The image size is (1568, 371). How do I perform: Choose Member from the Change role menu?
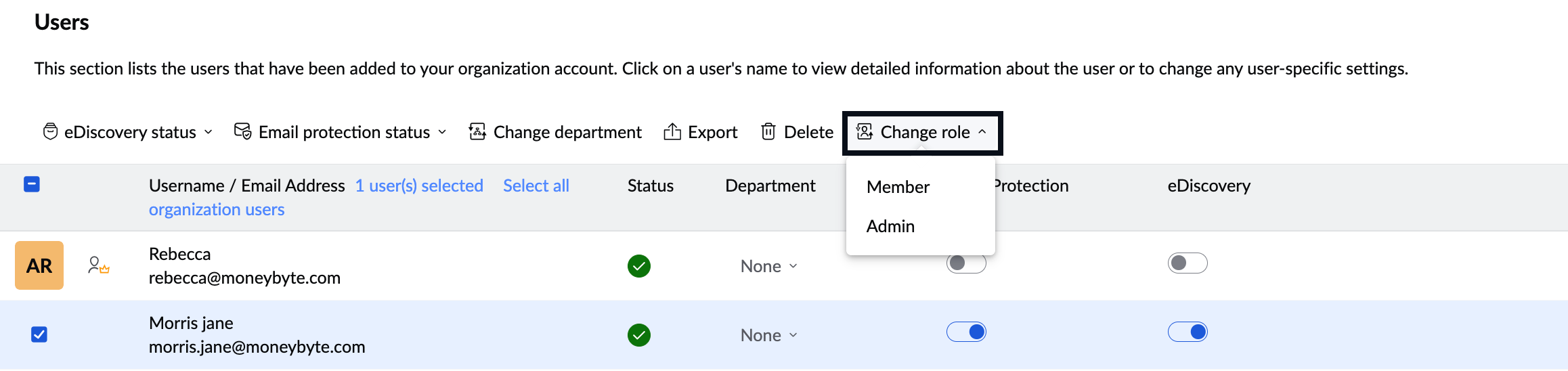click(898, 187)
